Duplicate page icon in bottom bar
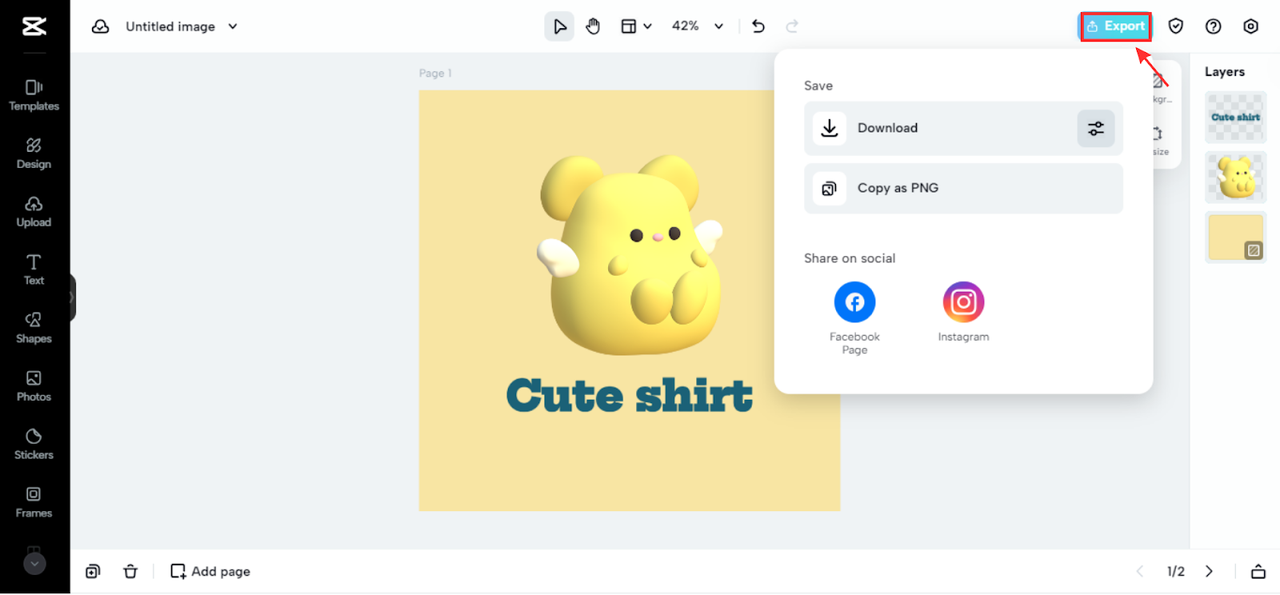The image size is (1280, 595). pos(93,571)
